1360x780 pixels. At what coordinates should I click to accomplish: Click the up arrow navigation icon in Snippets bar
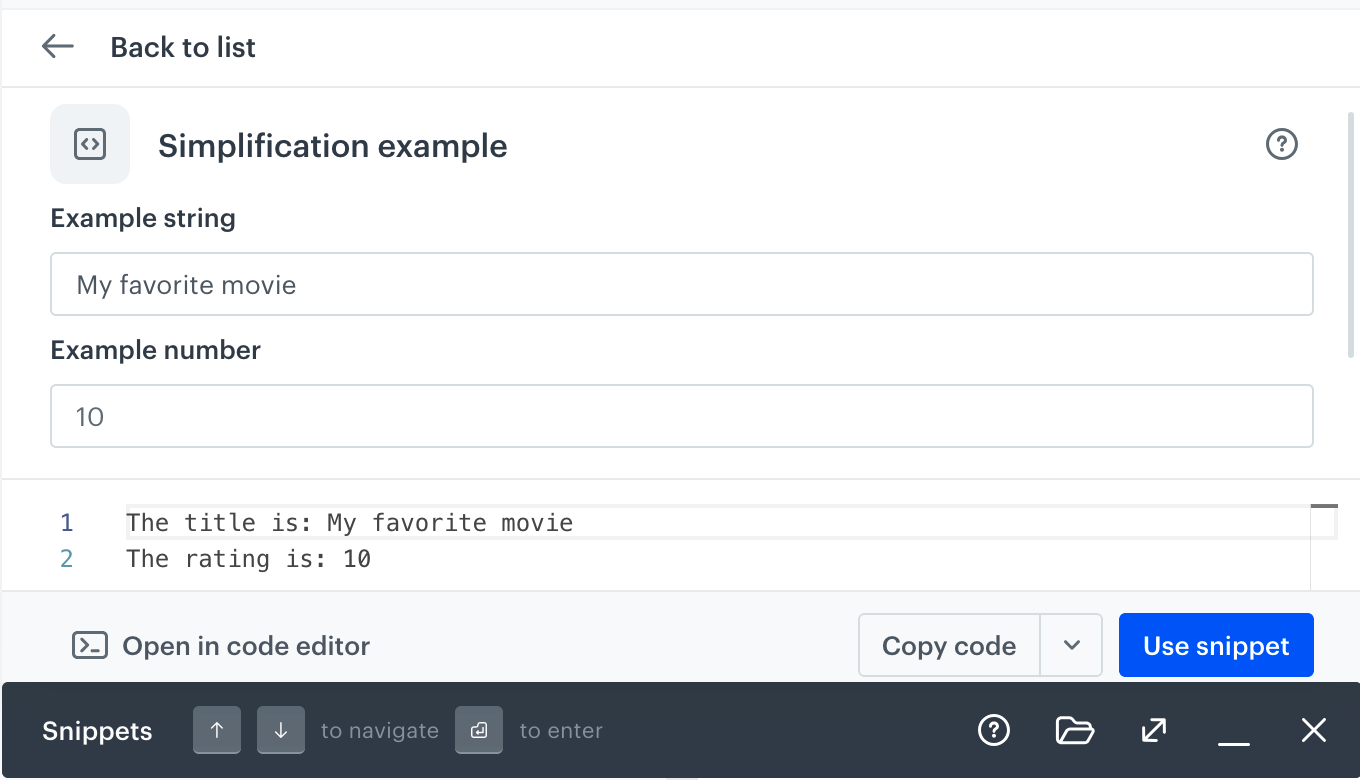coord(217,730)
